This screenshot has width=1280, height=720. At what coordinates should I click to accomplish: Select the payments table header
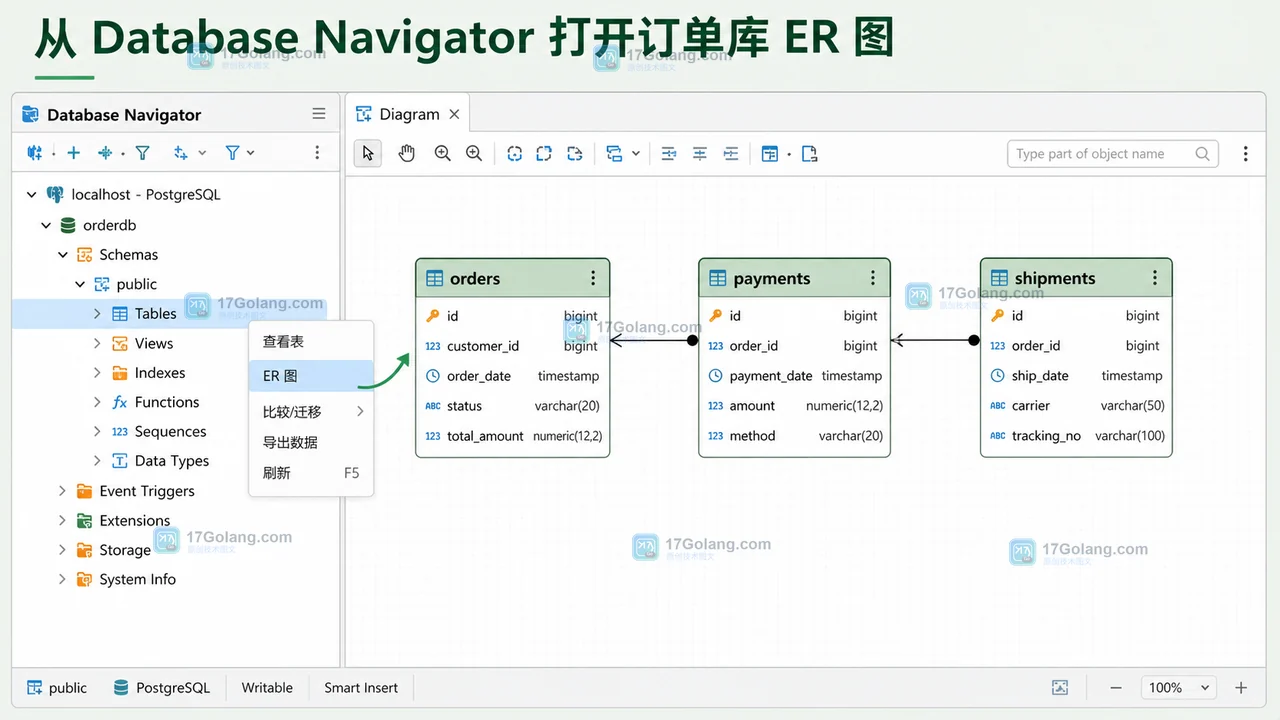[794, 278]
